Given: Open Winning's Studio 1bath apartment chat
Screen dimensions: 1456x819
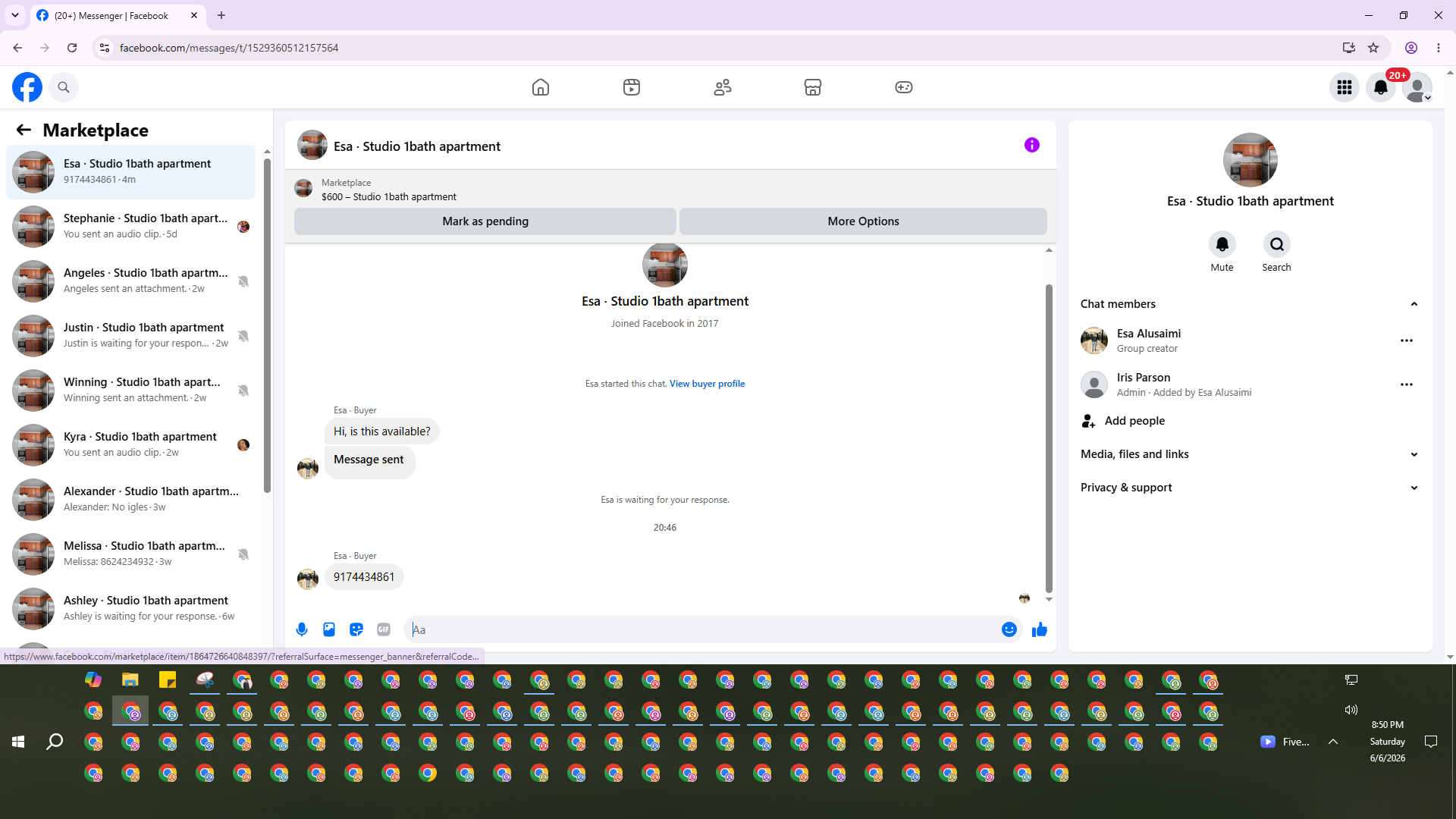Looking at the screenshot, I should pyautogui.click(x=130, y=391).
